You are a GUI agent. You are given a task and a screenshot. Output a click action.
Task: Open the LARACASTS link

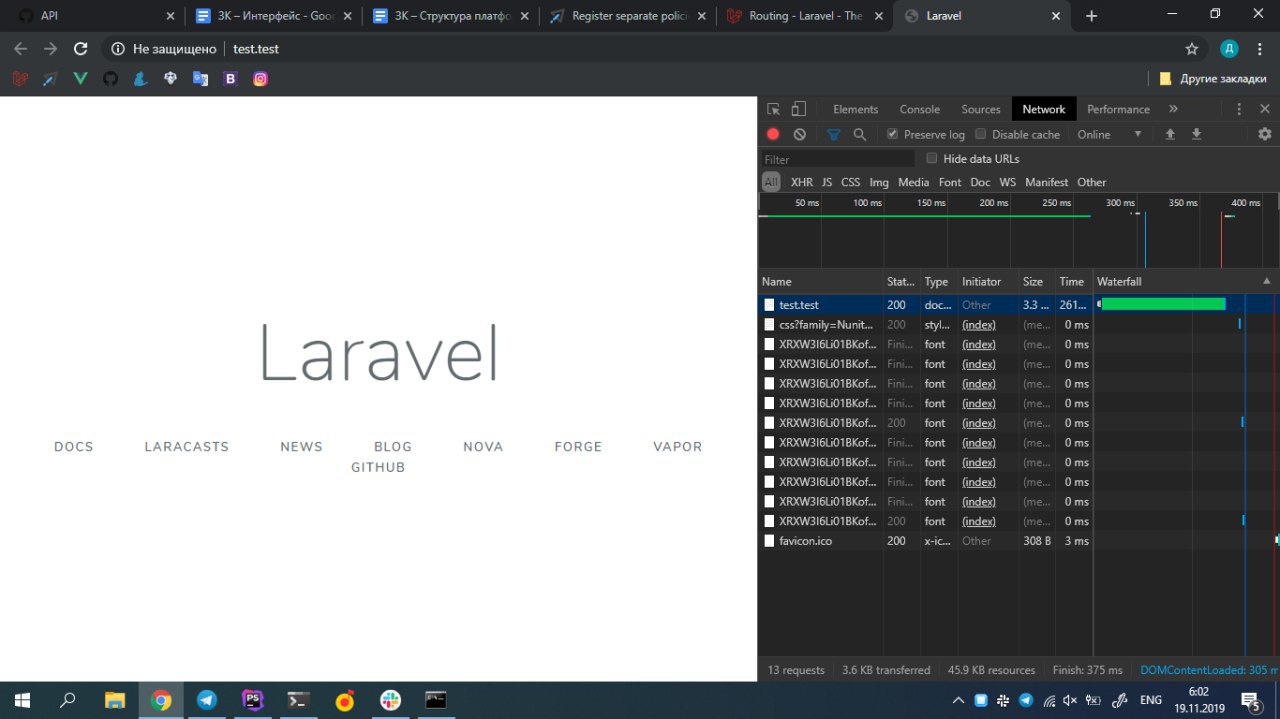(x=187, y=447)
